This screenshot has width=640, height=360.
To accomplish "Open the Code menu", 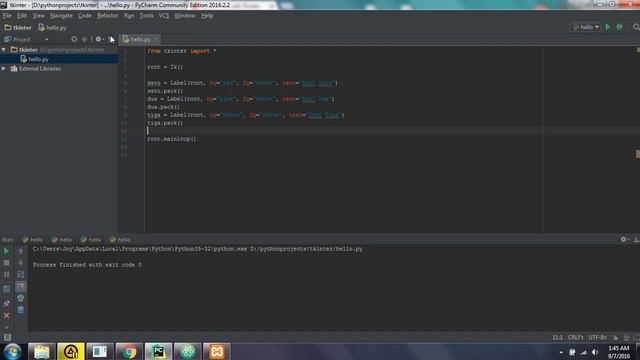I will pyautogui.click(x=84, y=16).
